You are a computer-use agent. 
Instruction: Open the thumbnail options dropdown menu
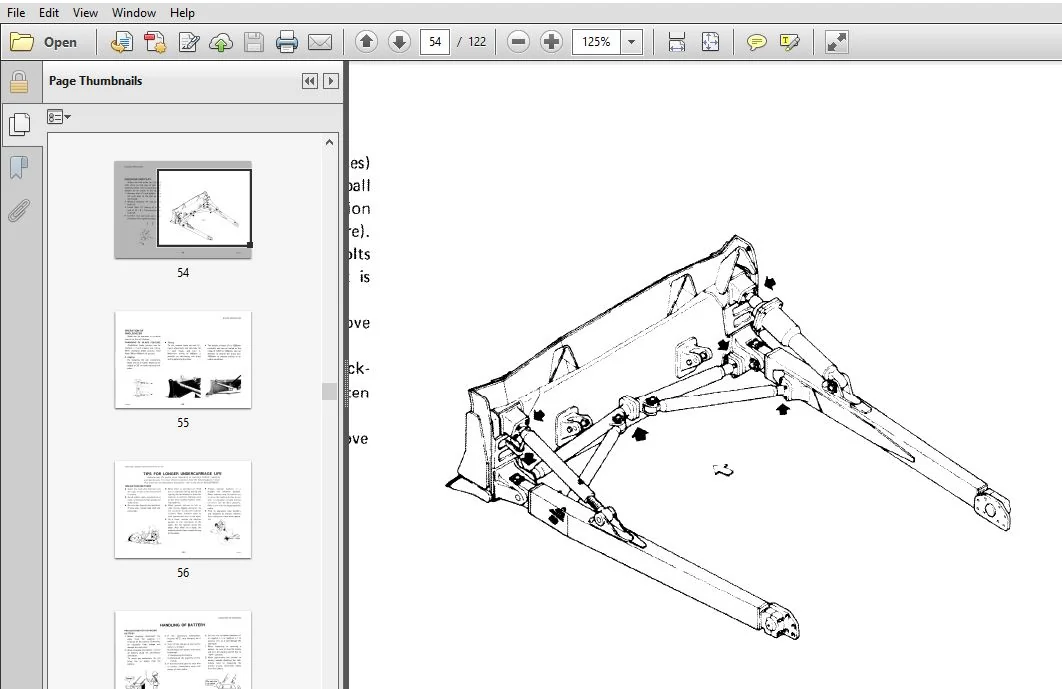click(59, 117)
